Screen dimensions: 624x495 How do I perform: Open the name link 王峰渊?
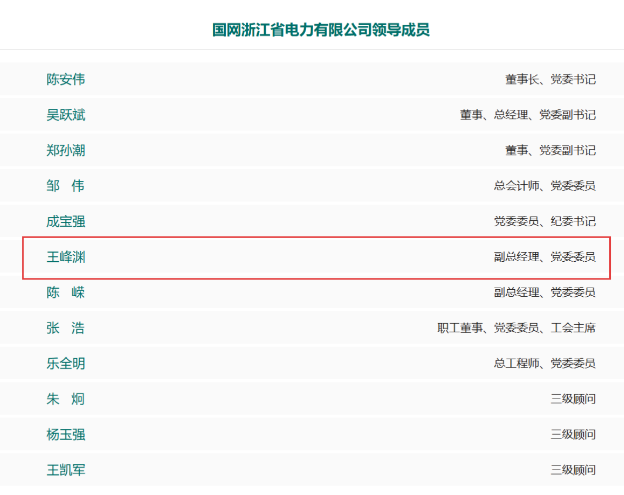pyautogui.click(x=66, y=257)
